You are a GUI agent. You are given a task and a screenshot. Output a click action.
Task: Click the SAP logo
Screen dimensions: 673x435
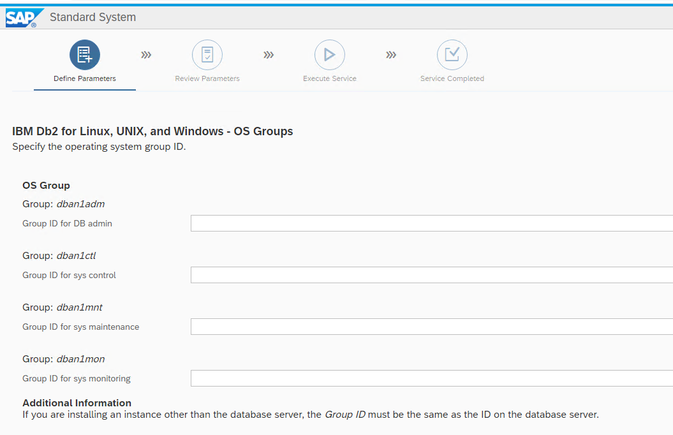24,18
